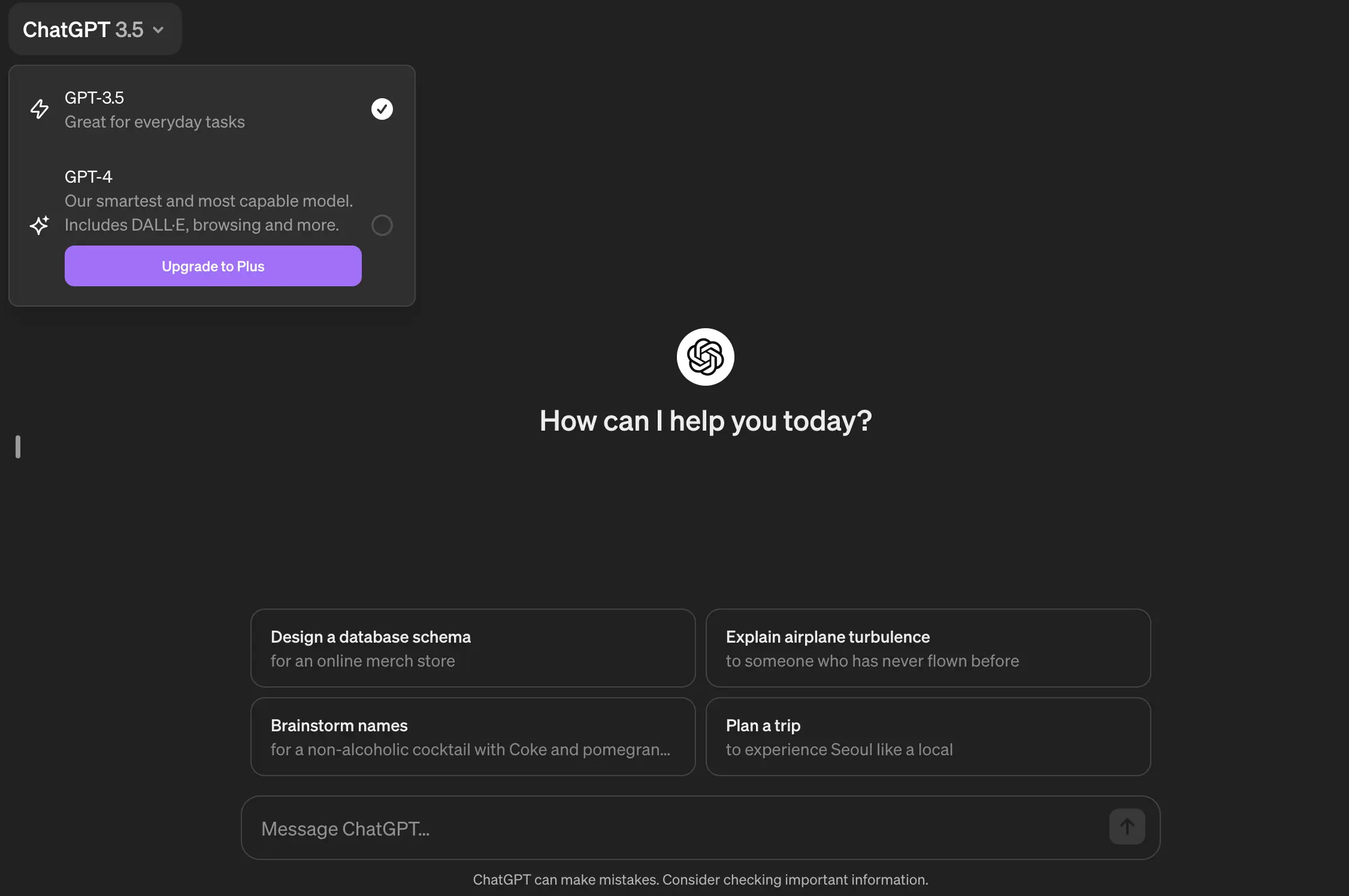Click the chevron arrow next to ChatGPT 3.5
Image resolution: width=1349 pixels, height=896 pixels.
pos(158,30)
